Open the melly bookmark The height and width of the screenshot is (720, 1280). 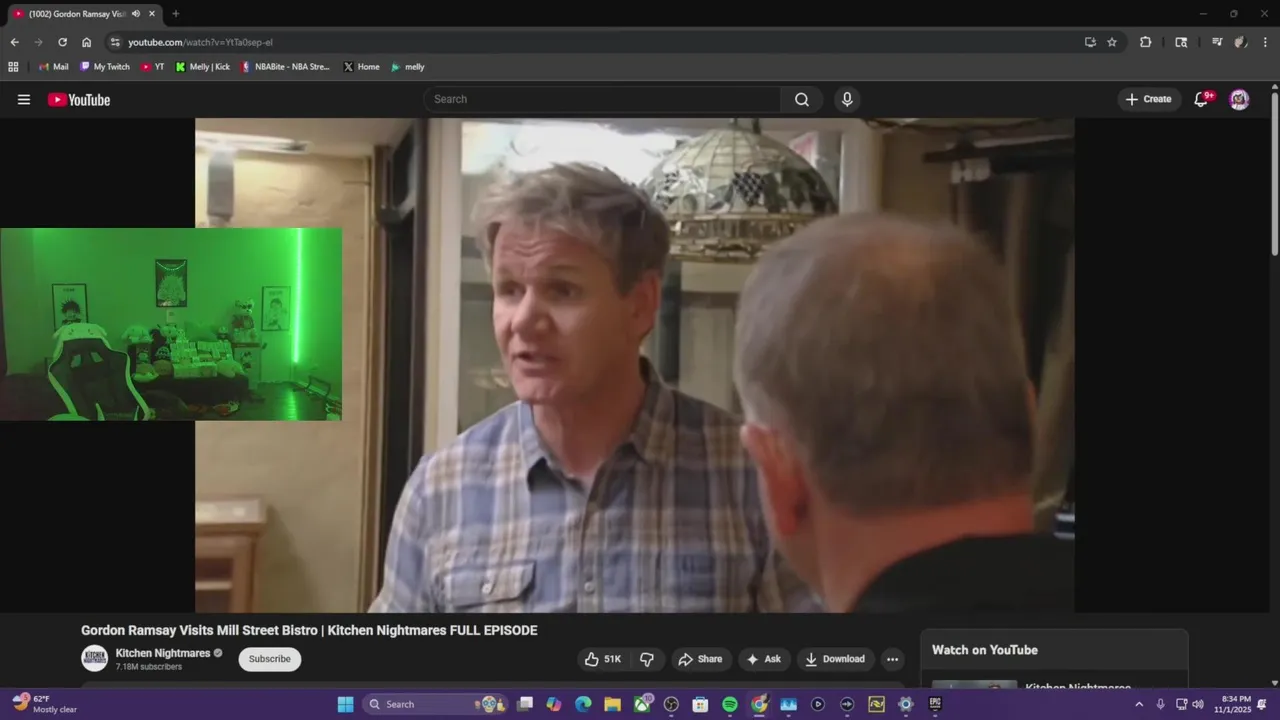(407, 67)
